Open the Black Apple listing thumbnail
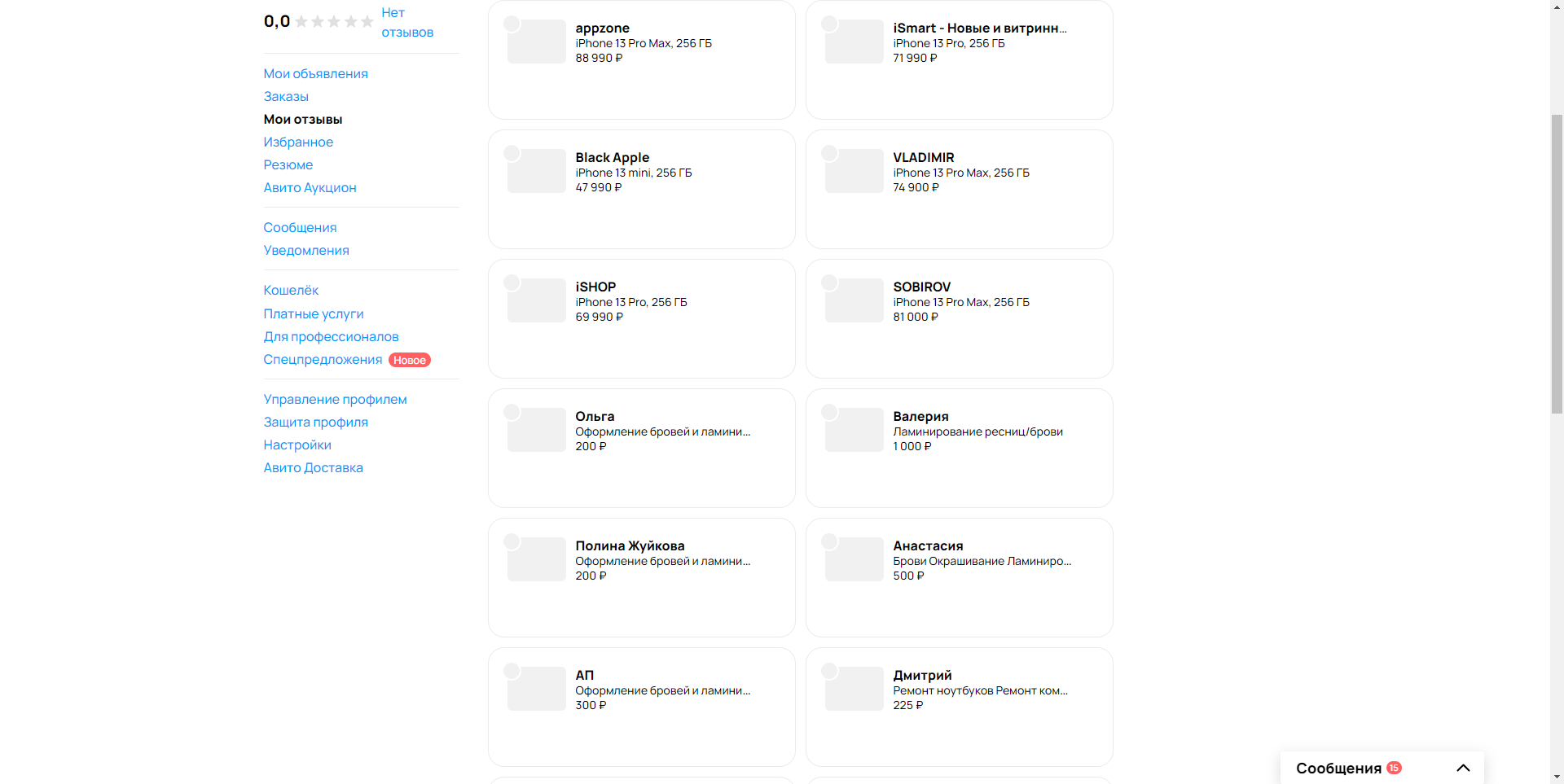The height and width of the screenshot is (784, 1564). coord(537,171)
